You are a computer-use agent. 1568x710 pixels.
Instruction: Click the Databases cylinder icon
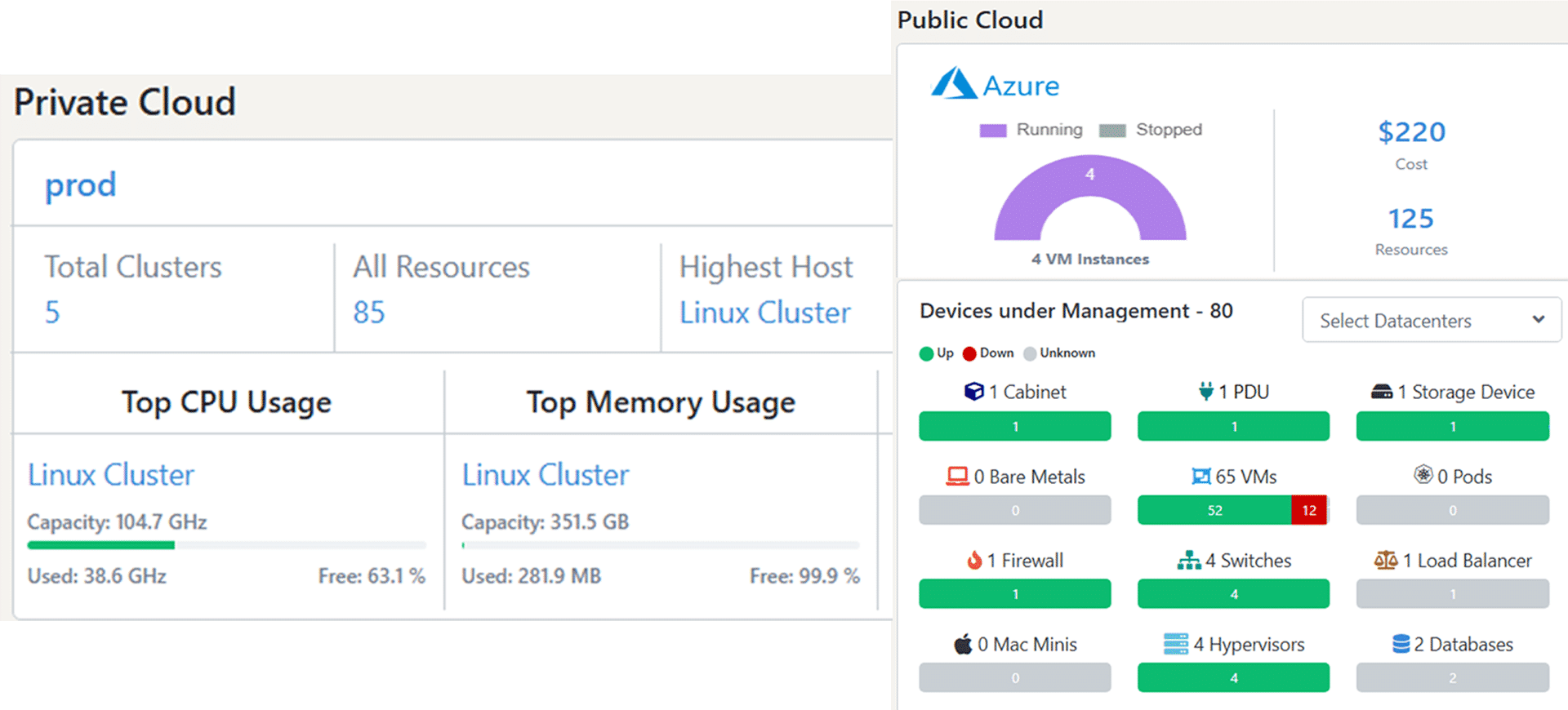1401,644
